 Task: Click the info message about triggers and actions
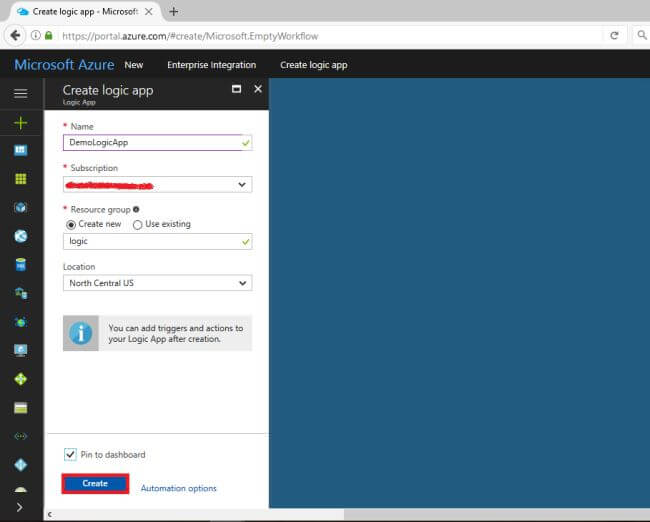point(158,333)
